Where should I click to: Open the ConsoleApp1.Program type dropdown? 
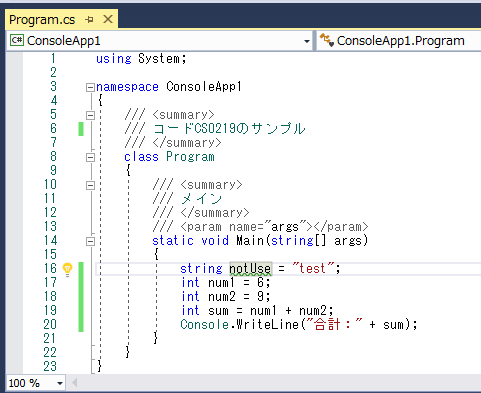coord(400,41)
